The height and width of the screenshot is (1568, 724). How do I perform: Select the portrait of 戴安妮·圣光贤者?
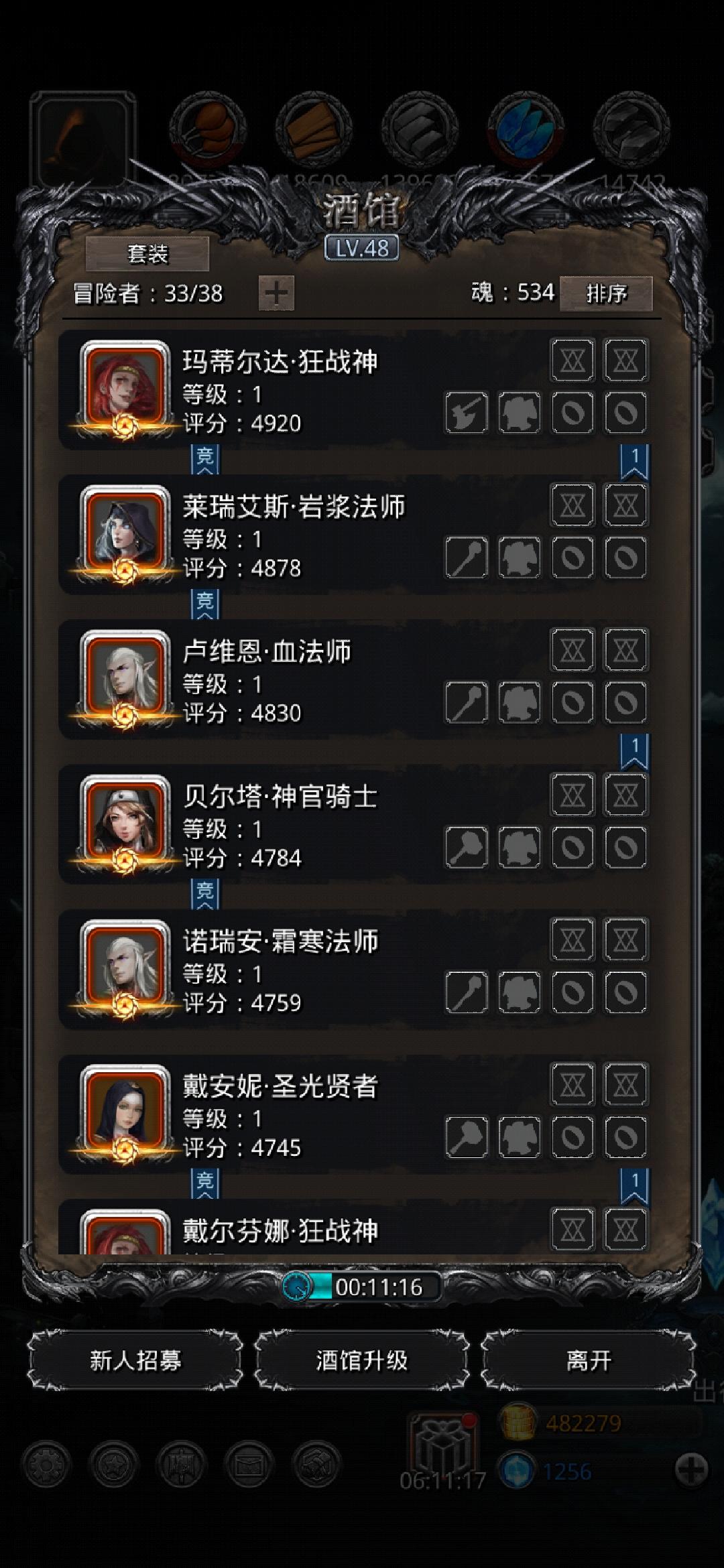coord(125,1112)
